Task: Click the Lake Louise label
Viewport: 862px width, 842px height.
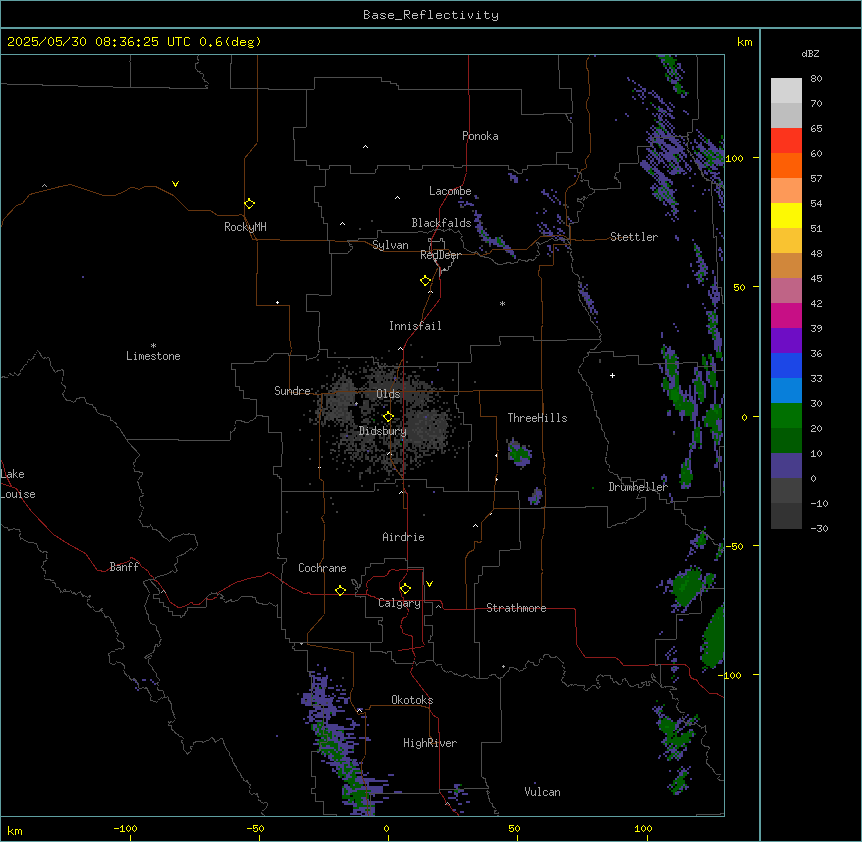Action: [16, 484]
